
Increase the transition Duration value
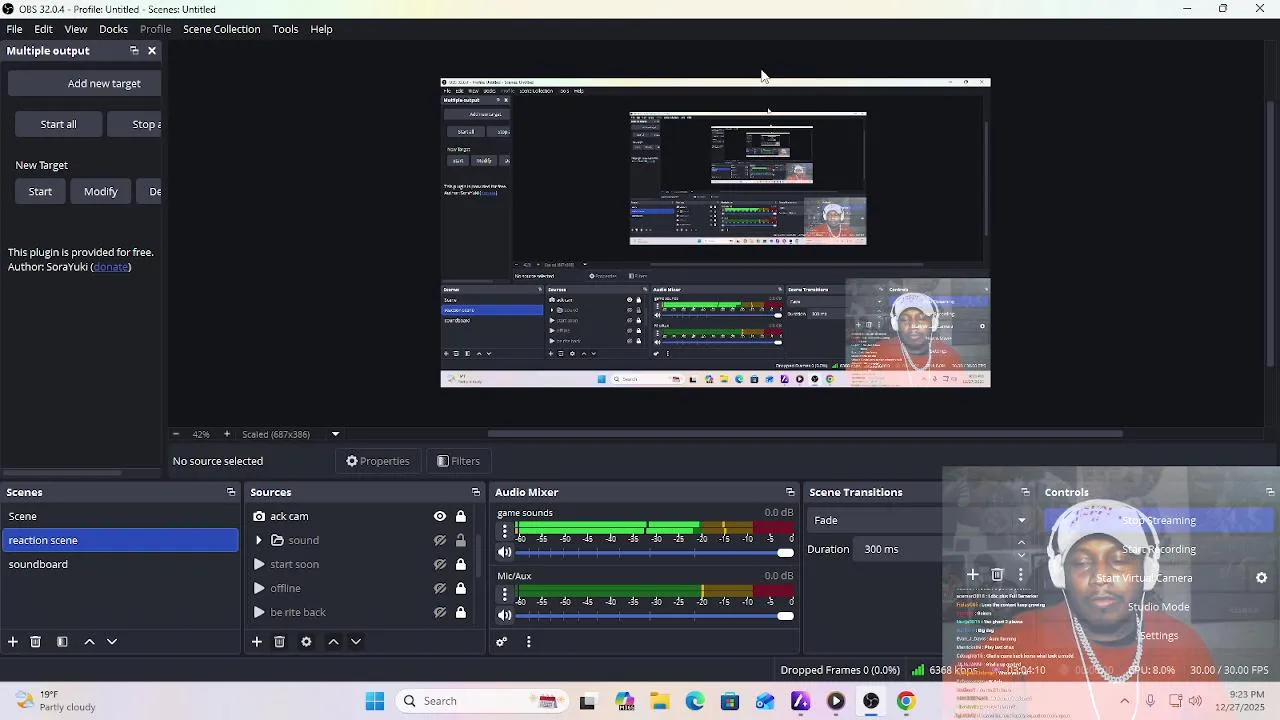coord(1021,543)
